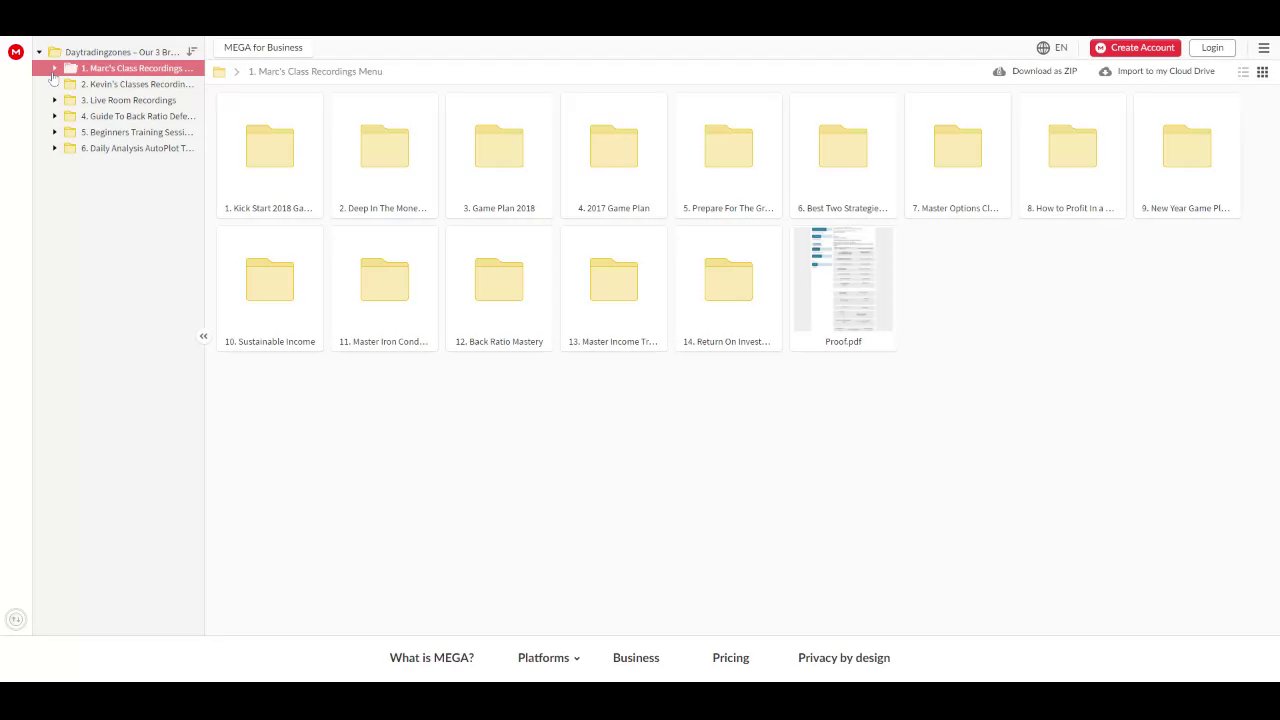Open the breadcrumb root folder icon
This screenshot has width=1280, height=720.
pyautogui.click(x=219, y=72)
